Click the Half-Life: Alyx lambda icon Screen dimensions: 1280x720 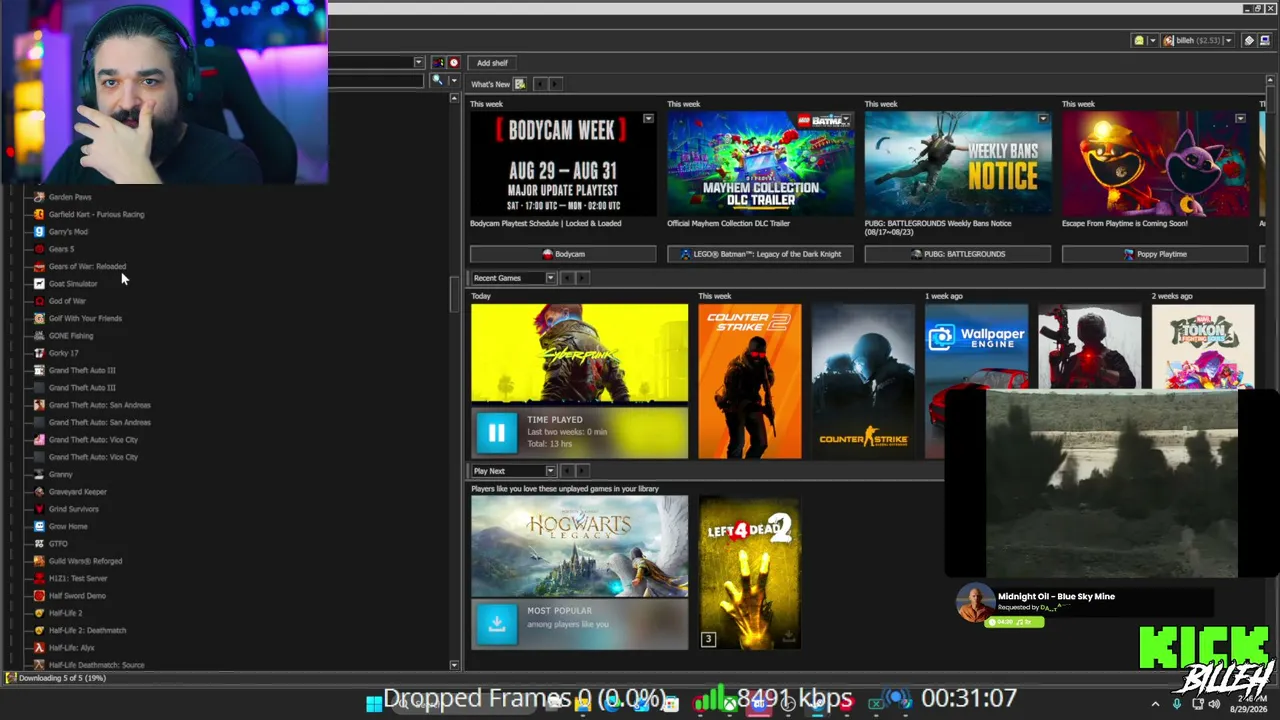(39, 647)
